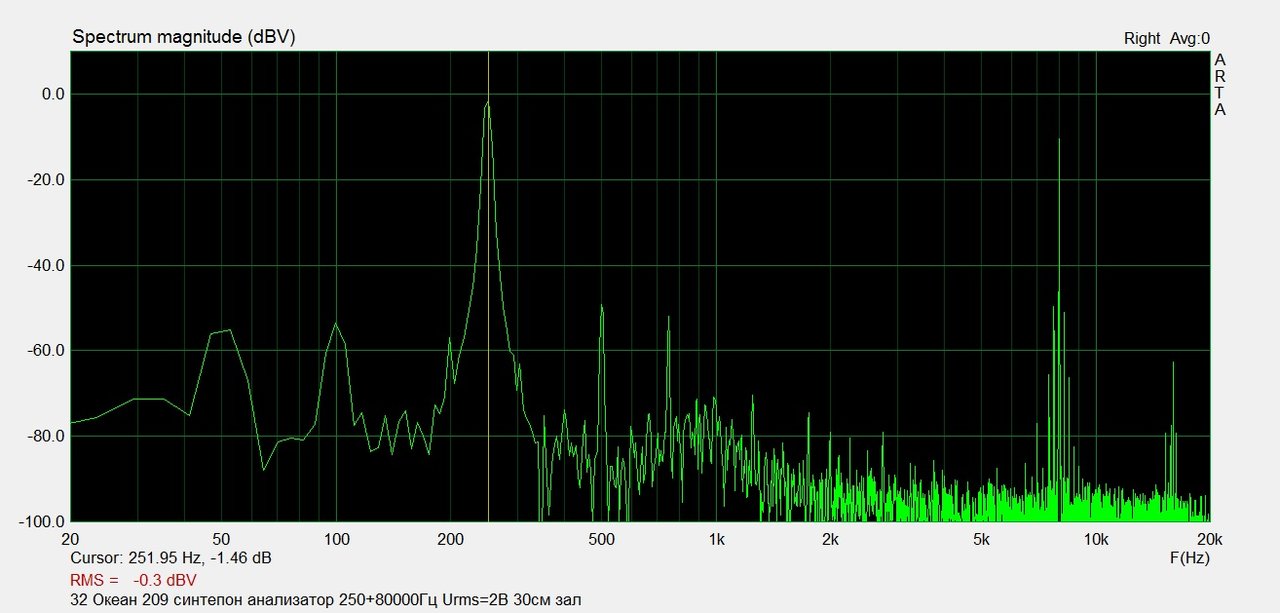Click the vertical ARTA logo text

click(1220, 85)
